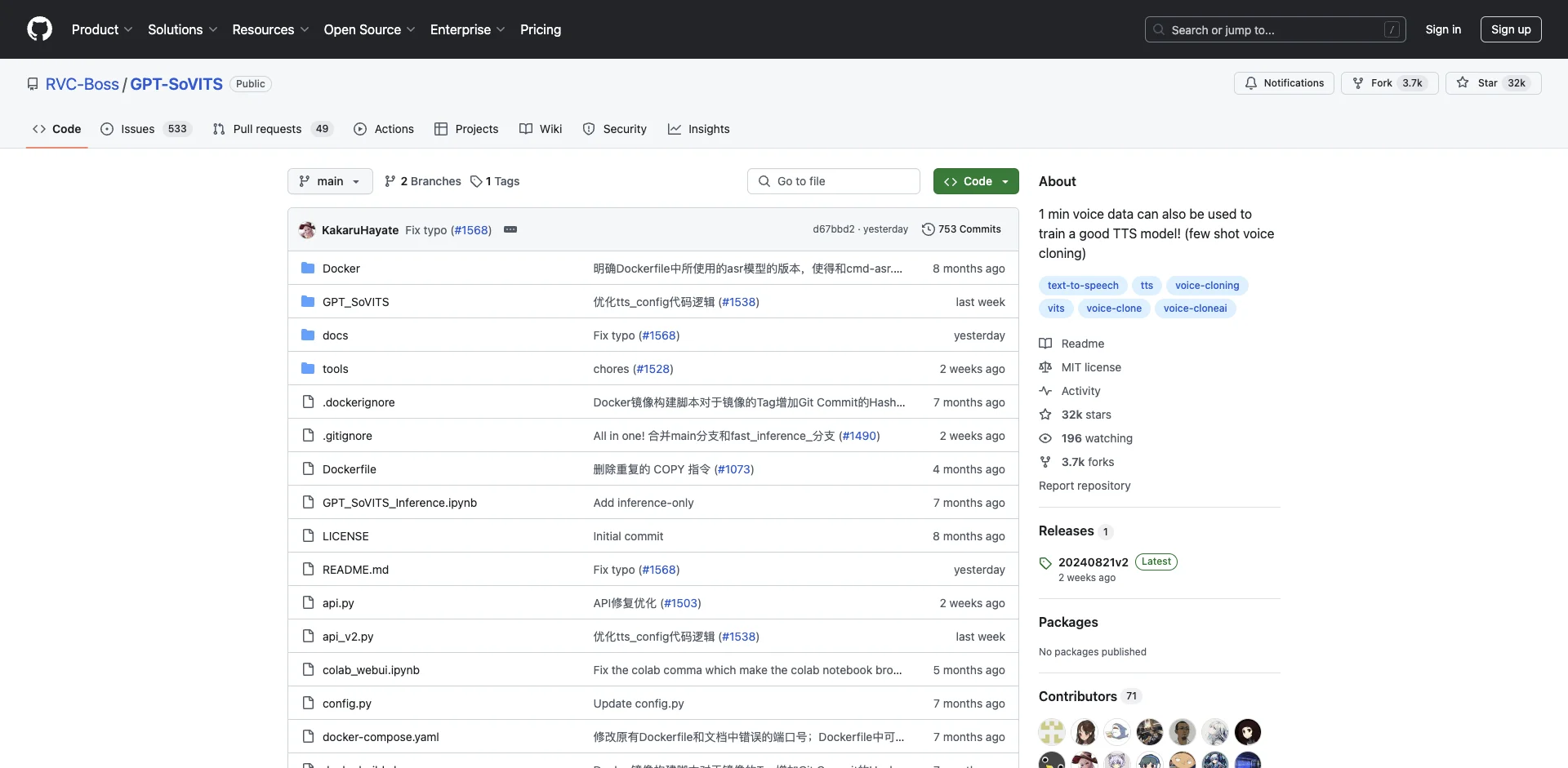Select the tts topic tag
Image resolution: width=1568 pixels, height=768 pixels.
1147,286
